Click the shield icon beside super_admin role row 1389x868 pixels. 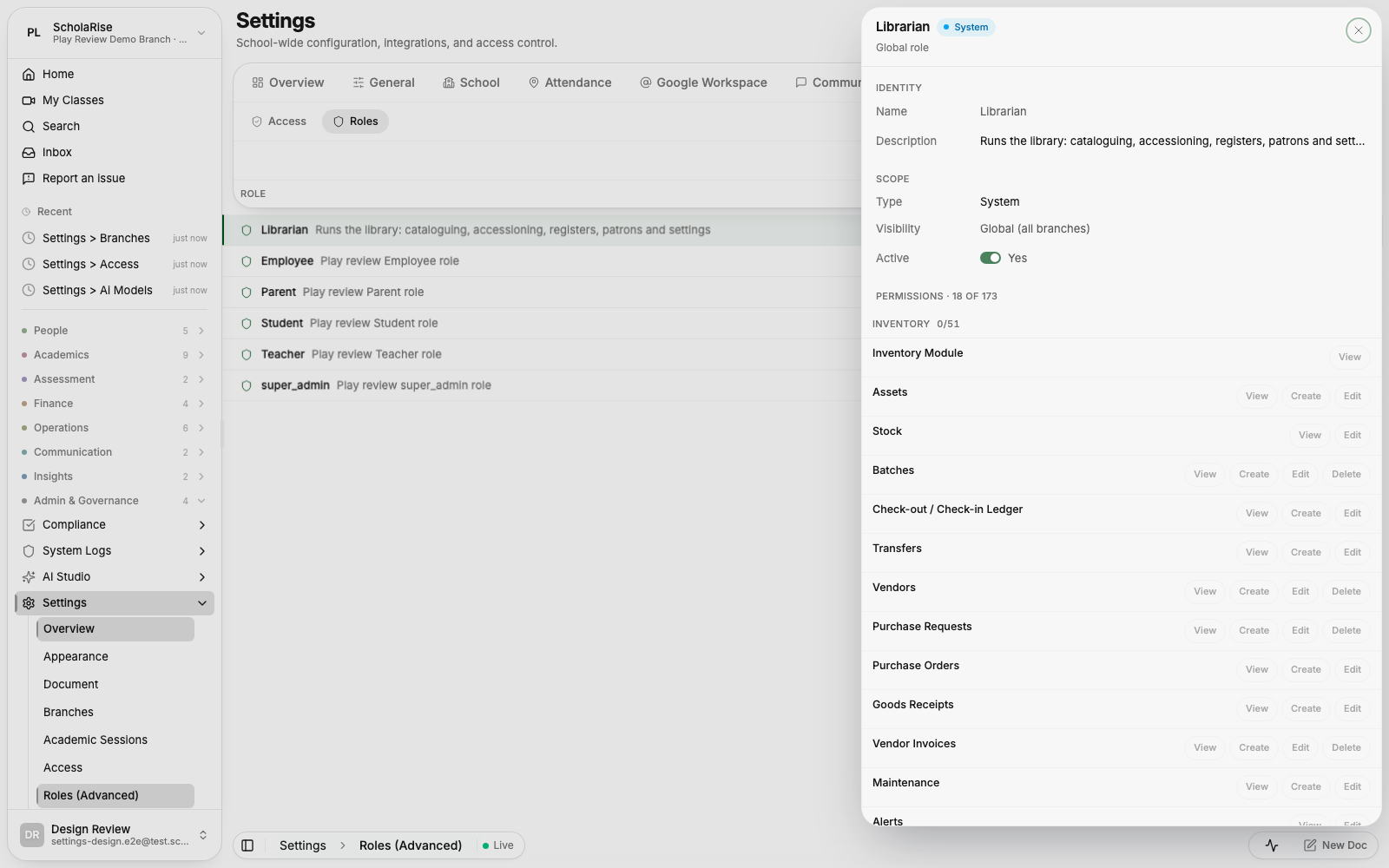coord(247,386)
